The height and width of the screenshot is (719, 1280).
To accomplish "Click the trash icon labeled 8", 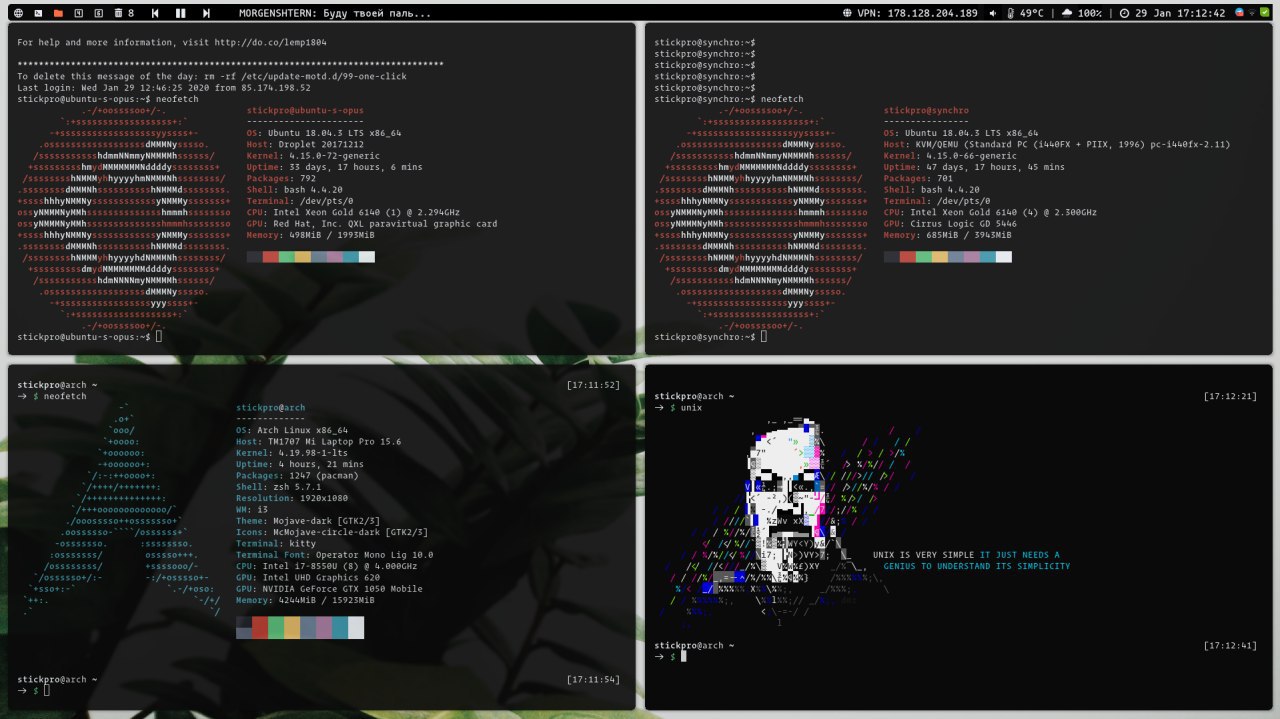I will [124, 13].
